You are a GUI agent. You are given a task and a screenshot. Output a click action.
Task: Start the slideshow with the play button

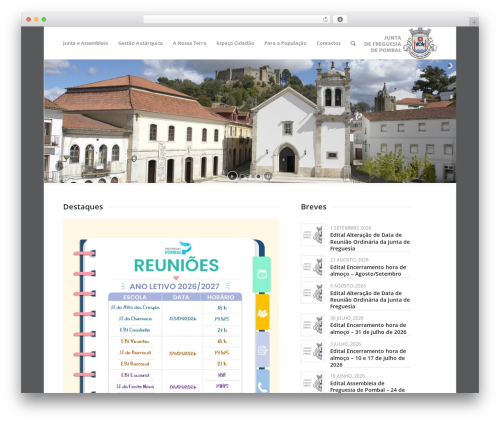pos(232,176)
